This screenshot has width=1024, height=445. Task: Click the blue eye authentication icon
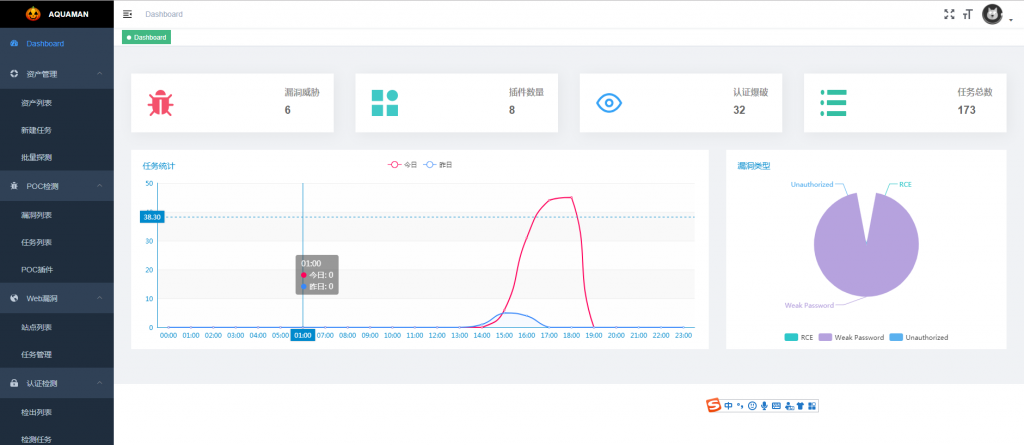(x=609, y=103)
